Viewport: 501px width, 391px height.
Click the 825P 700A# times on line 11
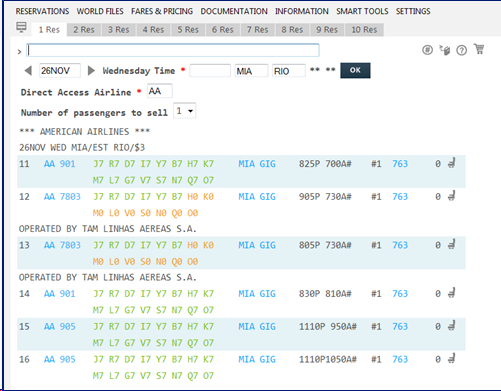[x=325, y=164]
